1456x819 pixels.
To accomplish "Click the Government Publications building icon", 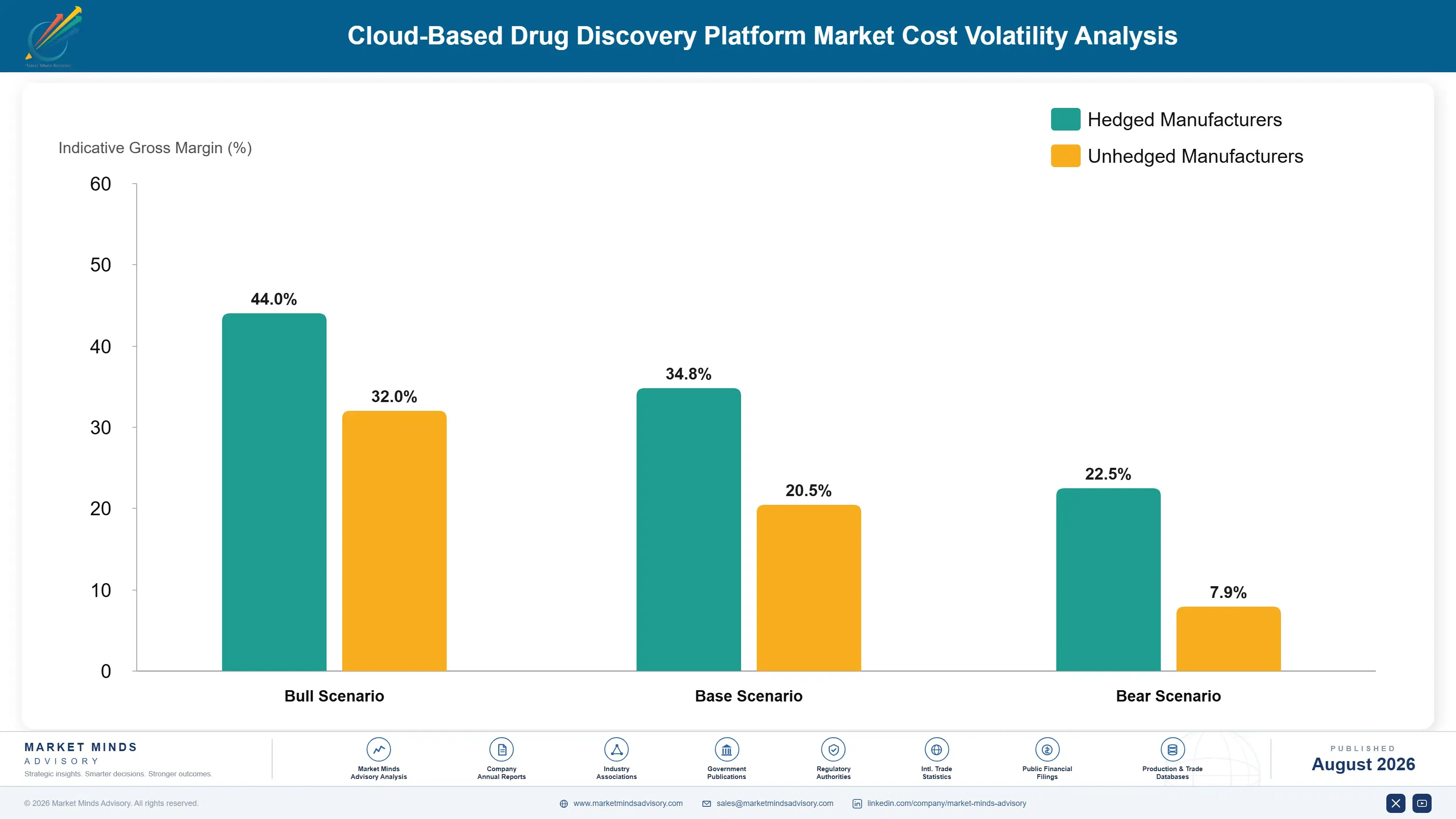I will coord(727,749).
